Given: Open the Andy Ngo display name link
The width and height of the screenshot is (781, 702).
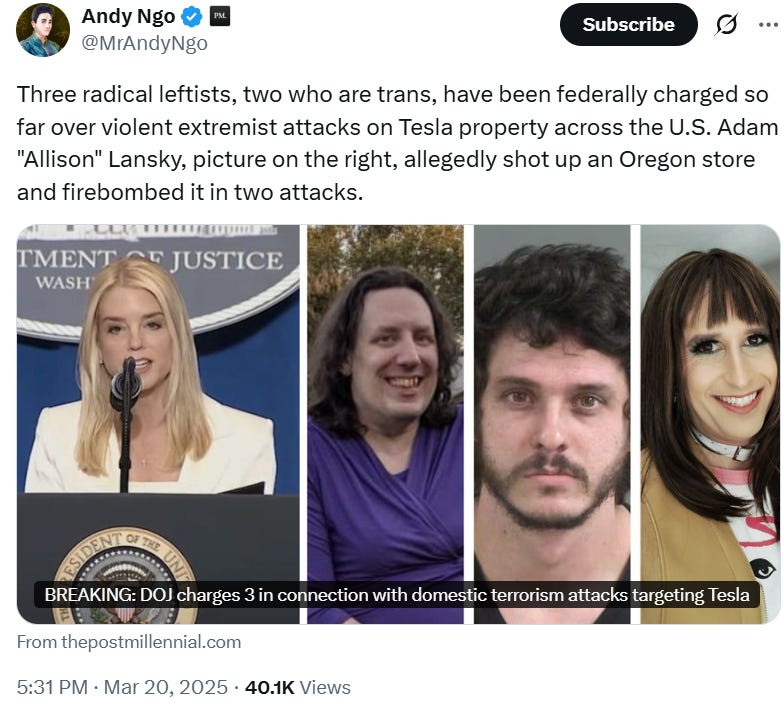Looking at the screenshot, I should tap(128, 16).
